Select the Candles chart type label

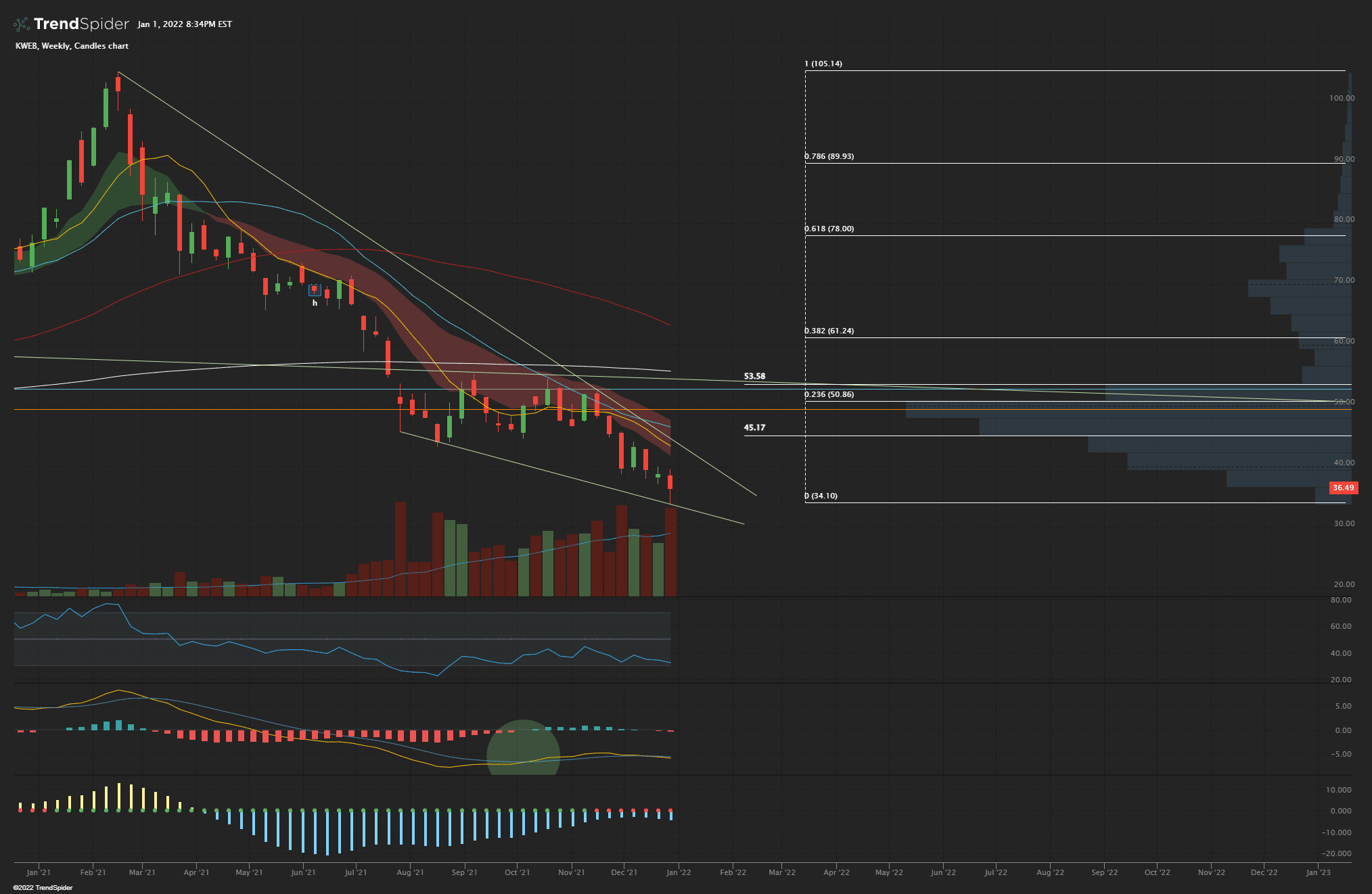coord(103,46)
